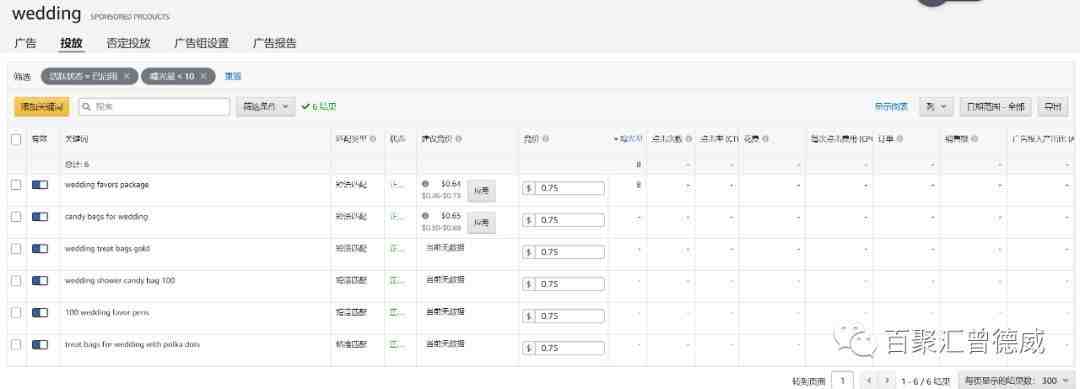Expand the rows-per-page dropdown showing 300
Image resolution: width=1080 pixels, height=389 pixels.
coord(1017,381)
